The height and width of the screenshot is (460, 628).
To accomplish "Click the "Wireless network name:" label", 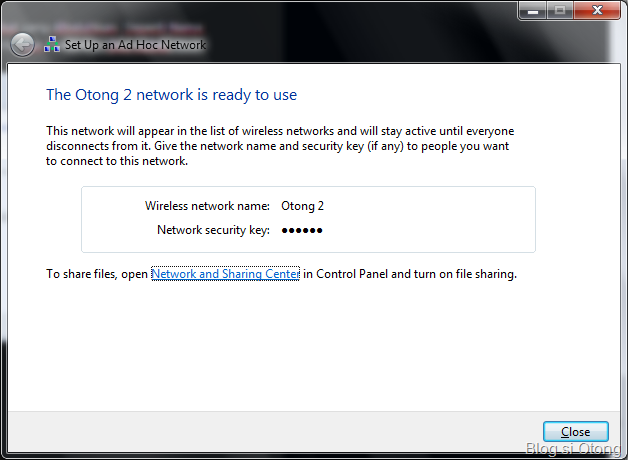I will (x=207, y=206).
